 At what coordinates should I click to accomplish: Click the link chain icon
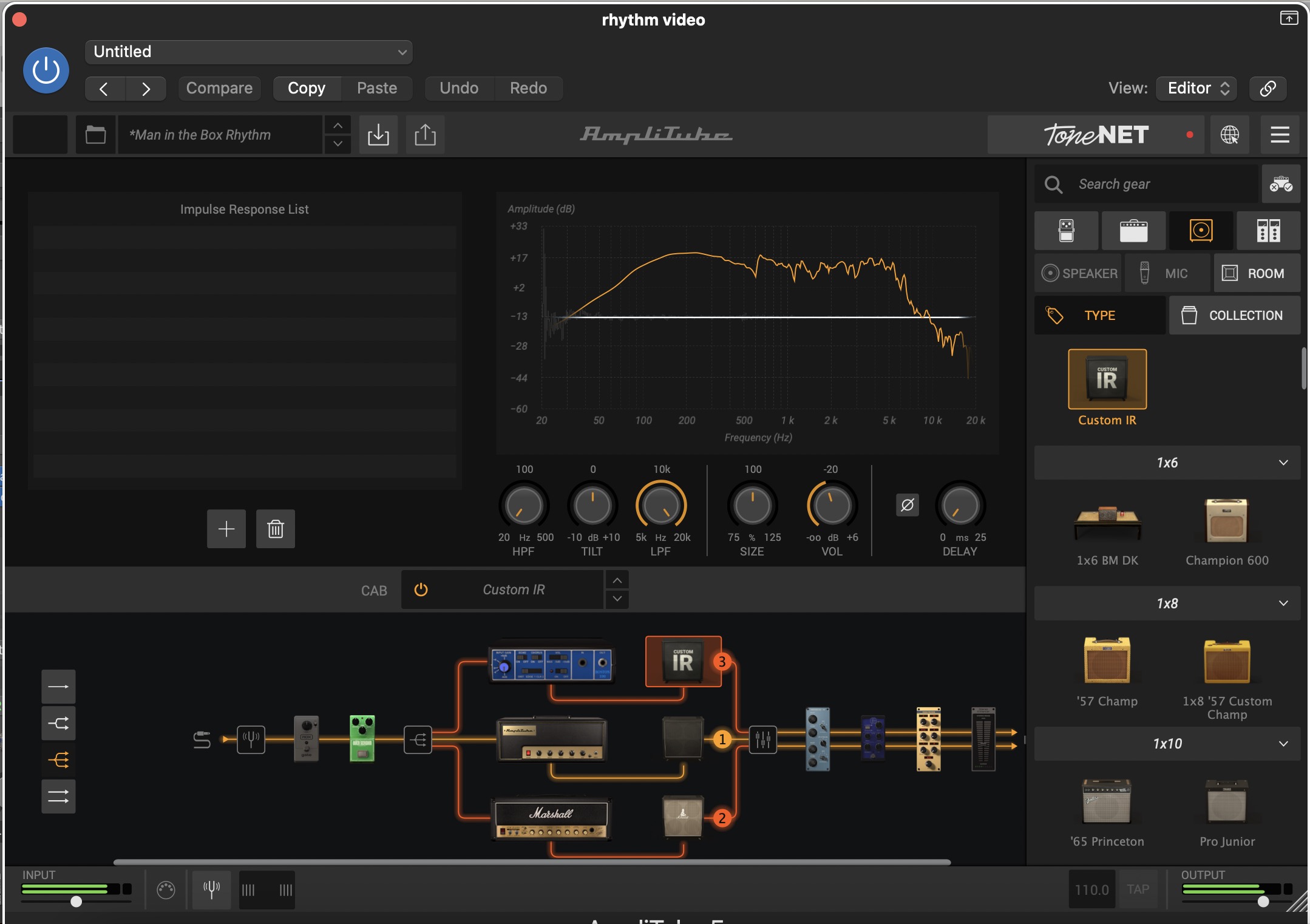pos(1268,89)
